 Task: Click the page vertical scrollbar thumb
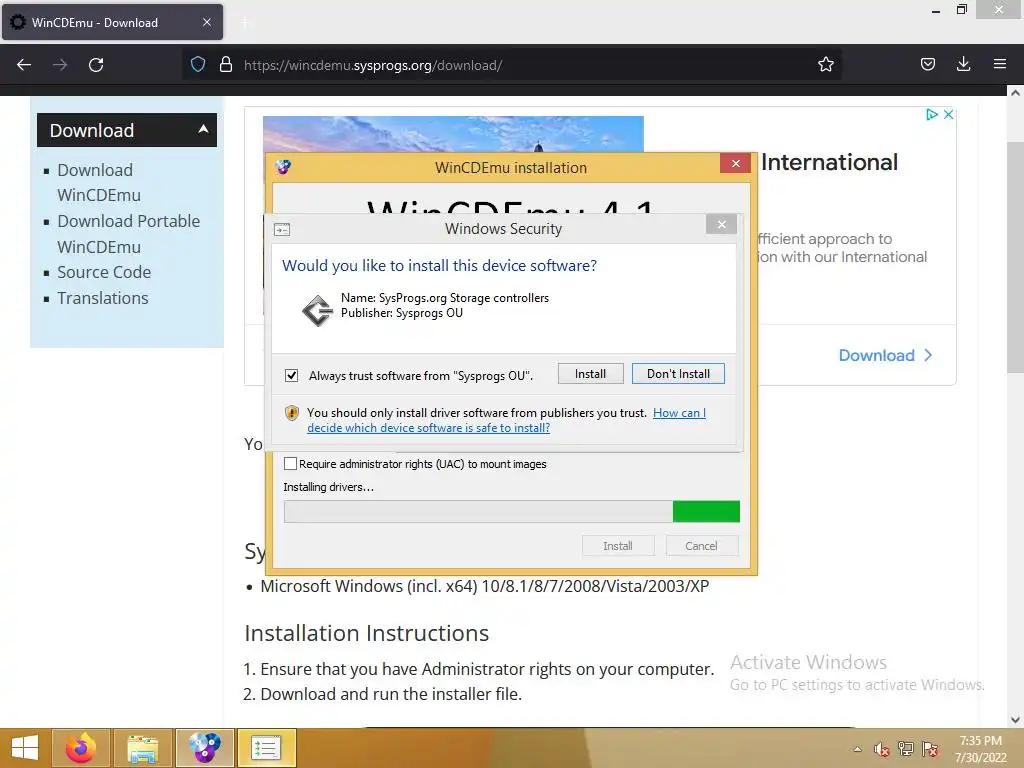[x=1015, y=258]
